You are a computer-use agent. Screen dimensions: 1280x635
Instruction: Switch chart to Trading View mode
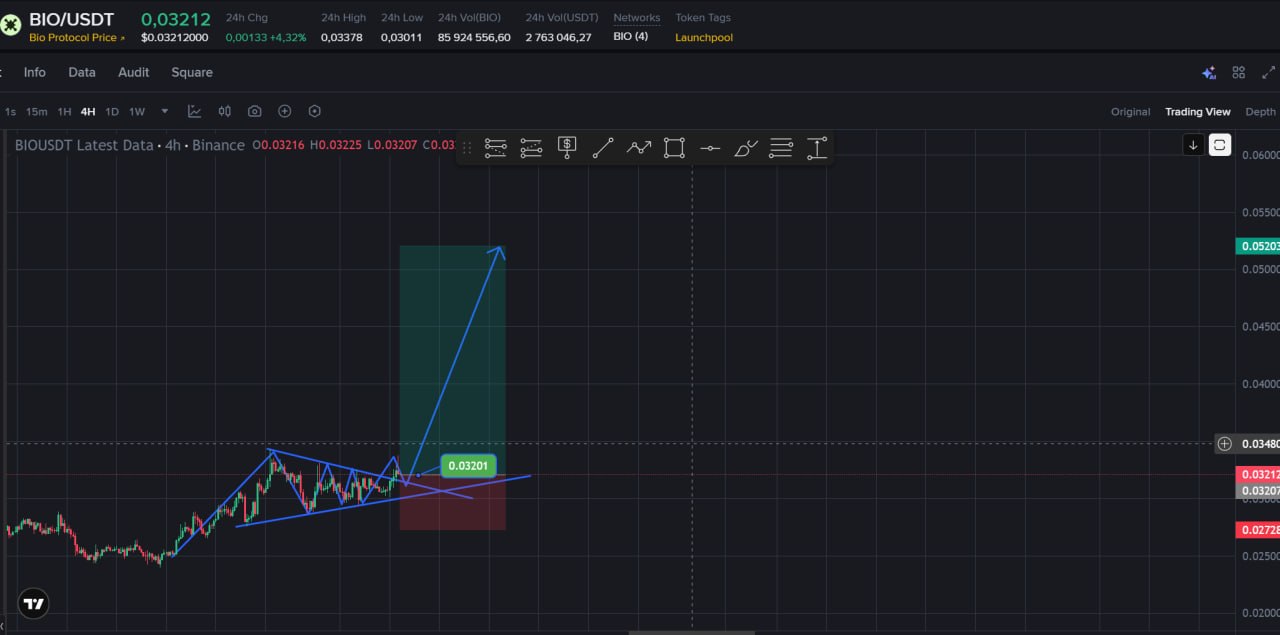click(x=1198, y=112)
